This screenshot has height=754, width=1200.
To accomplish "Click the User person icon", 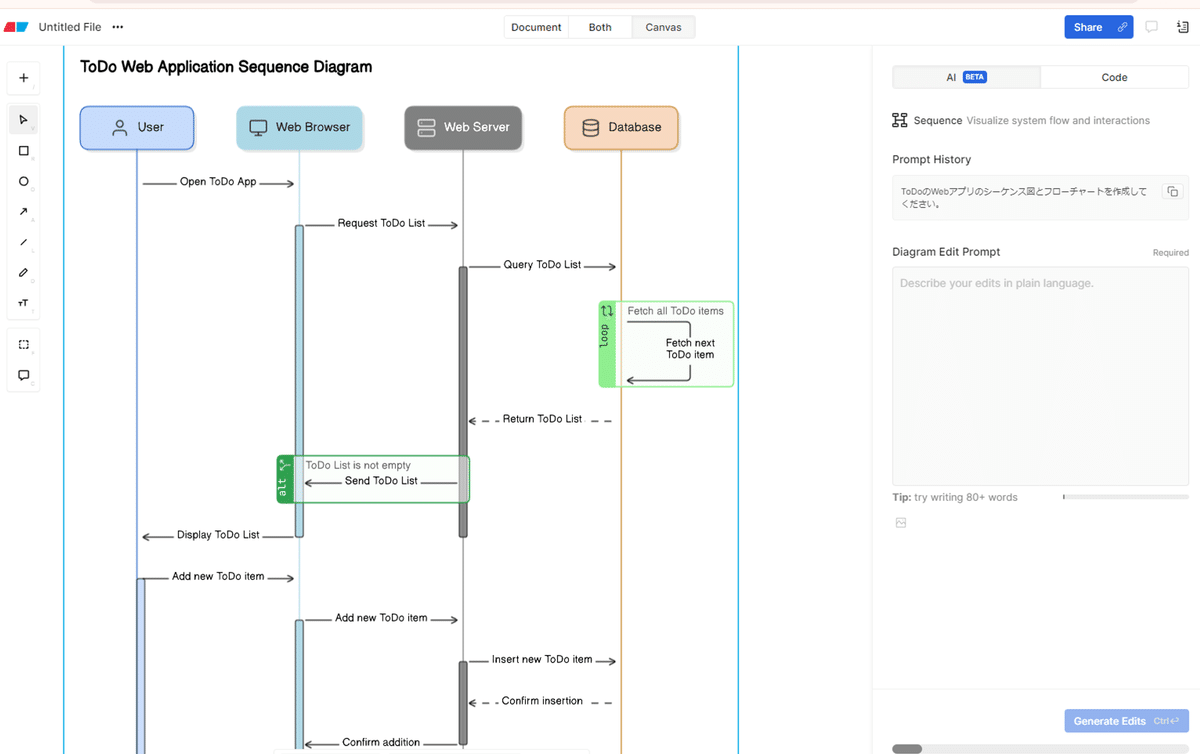I will (119, 127).
